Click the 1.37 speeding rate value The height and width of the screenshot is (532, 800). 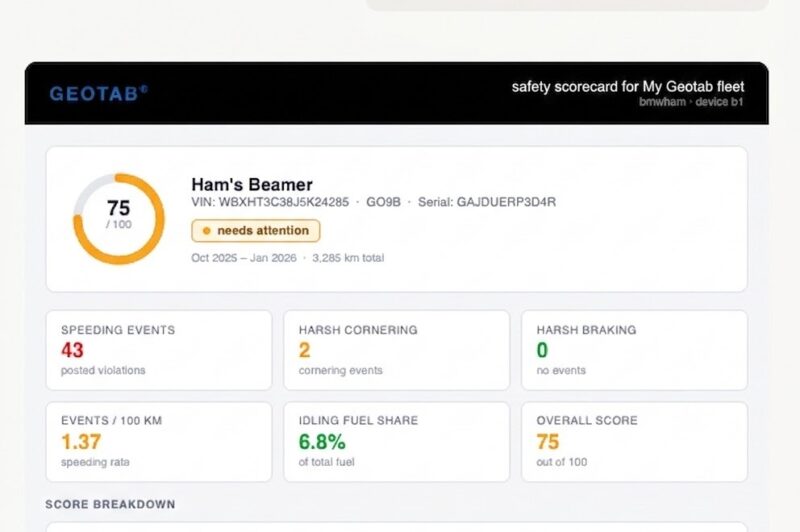coord(81,442)
